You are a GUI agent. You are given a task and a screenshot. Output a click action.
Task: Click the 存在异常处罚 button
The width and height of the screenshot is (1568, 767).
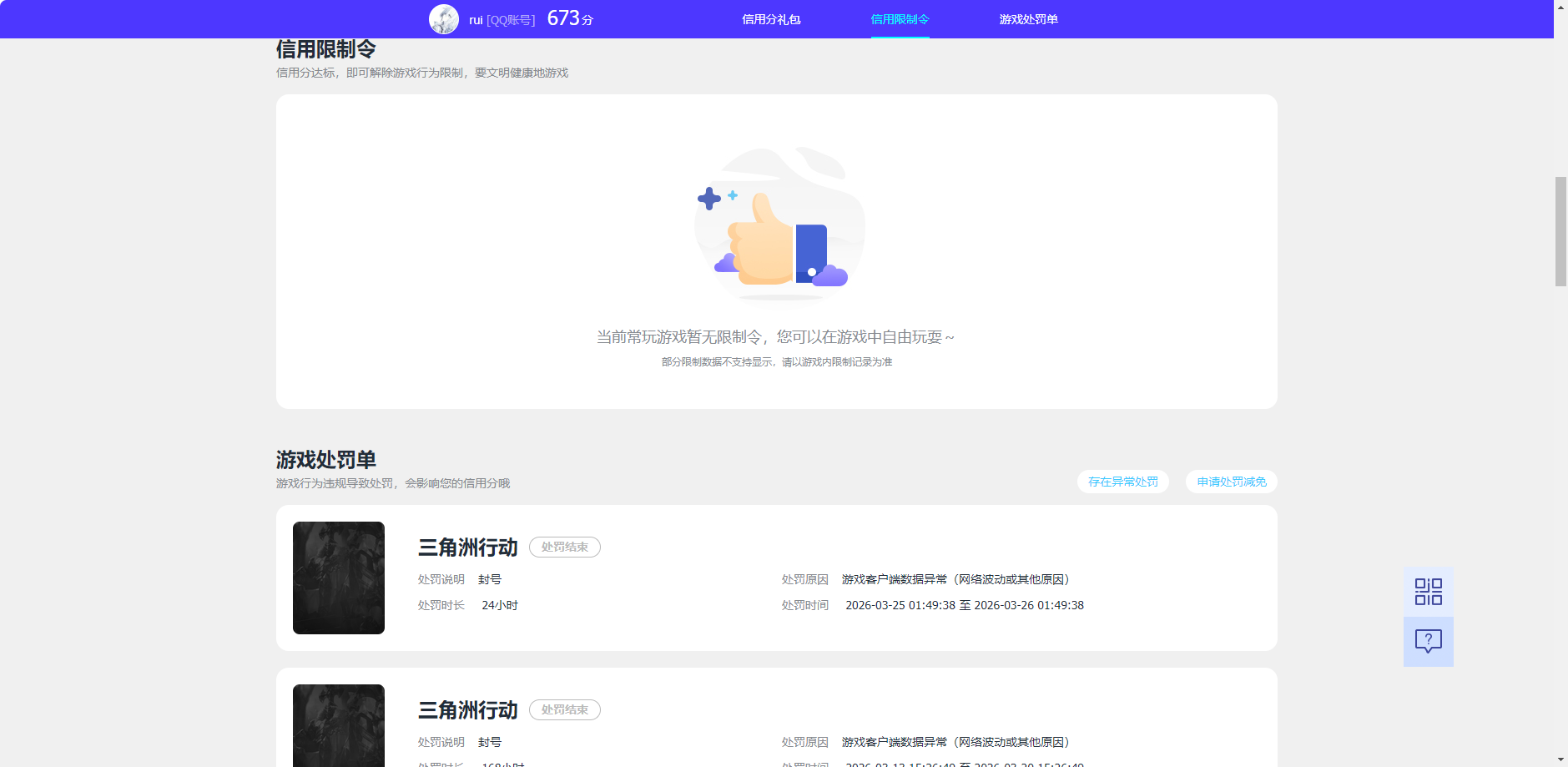[1122, 482]
